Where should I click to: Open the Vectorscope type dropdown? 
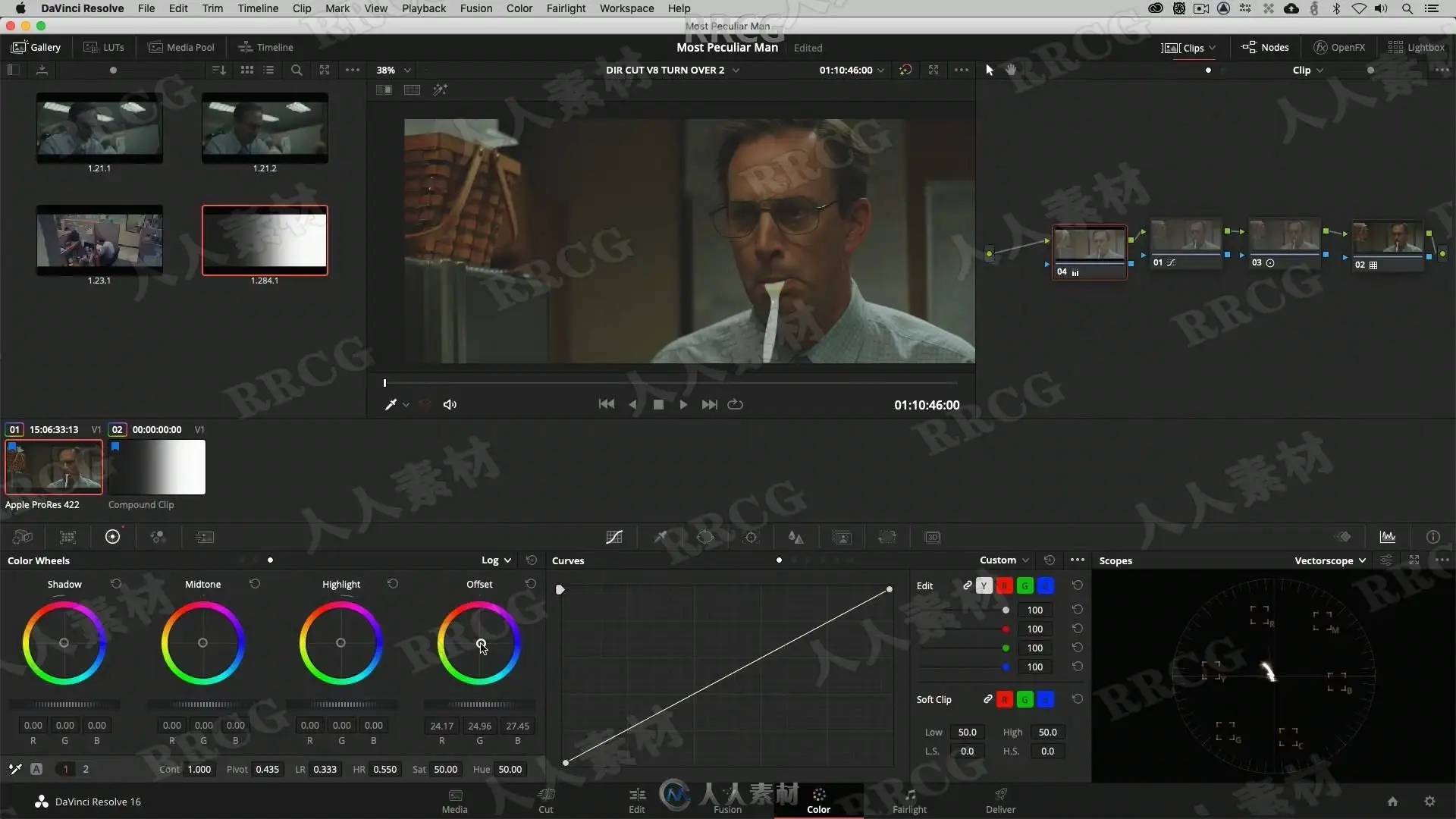(1330, 560)
